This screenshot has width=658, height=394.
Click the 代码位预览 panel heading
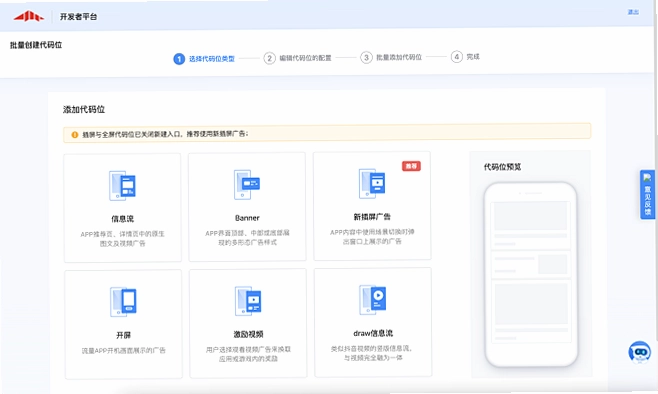coord(502,167)
